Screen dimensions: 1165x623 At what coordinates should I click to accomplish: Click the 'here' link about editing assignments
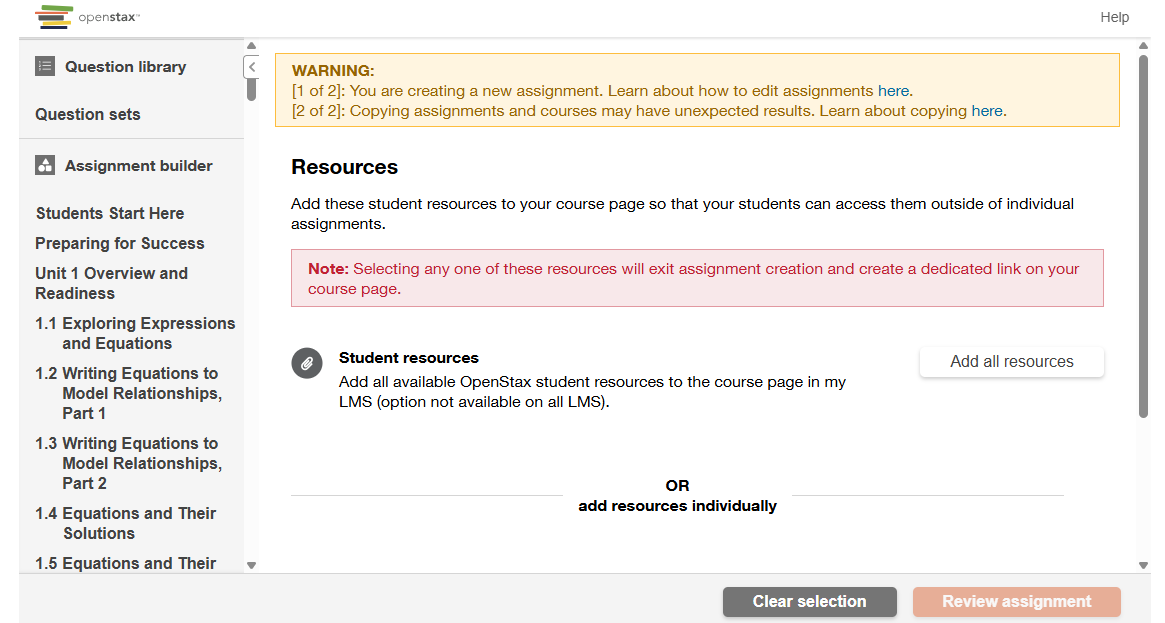pyautogui.click(x=893, y=90)
